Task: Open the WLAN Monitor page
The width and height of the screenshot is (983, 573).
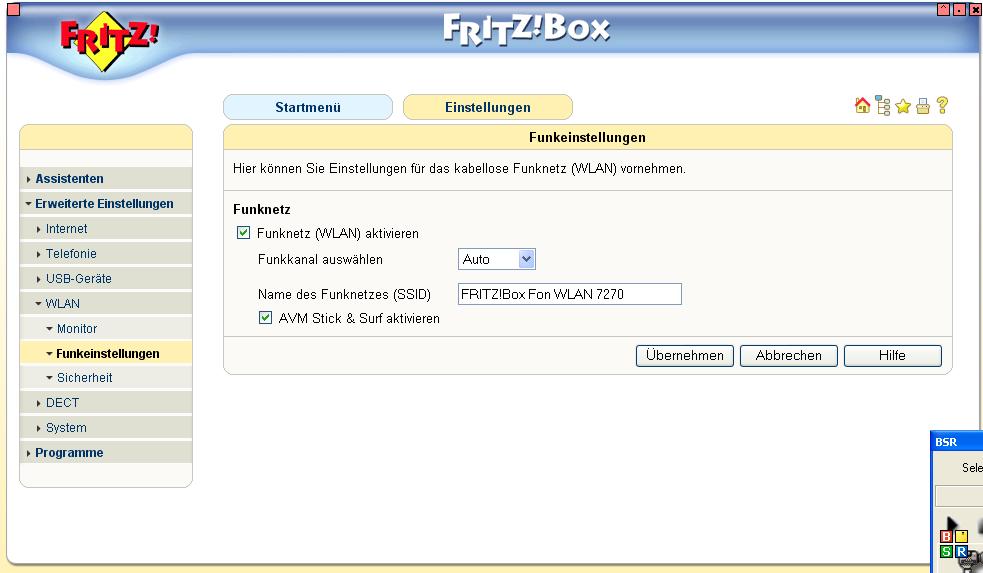Action: [x=106, y=329]
